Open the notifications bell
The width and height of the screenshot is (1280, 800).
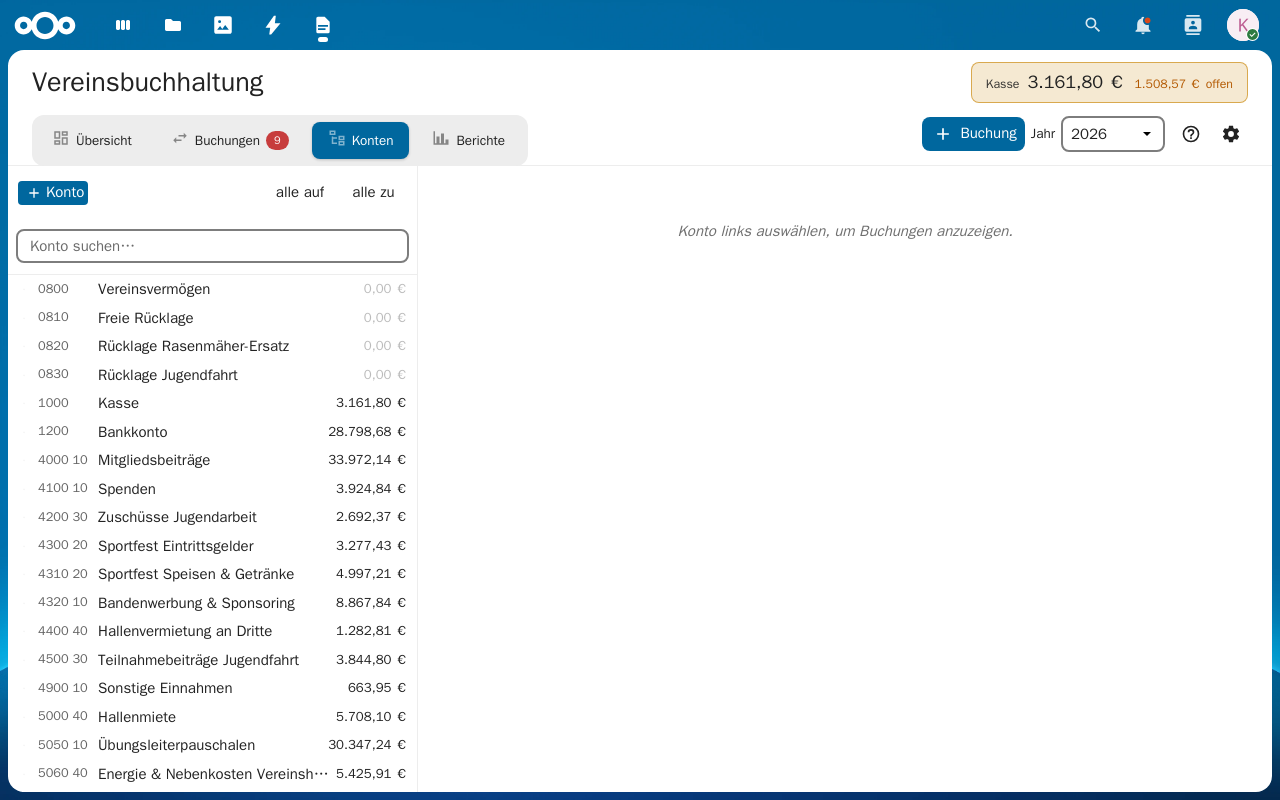(1143, 25)
